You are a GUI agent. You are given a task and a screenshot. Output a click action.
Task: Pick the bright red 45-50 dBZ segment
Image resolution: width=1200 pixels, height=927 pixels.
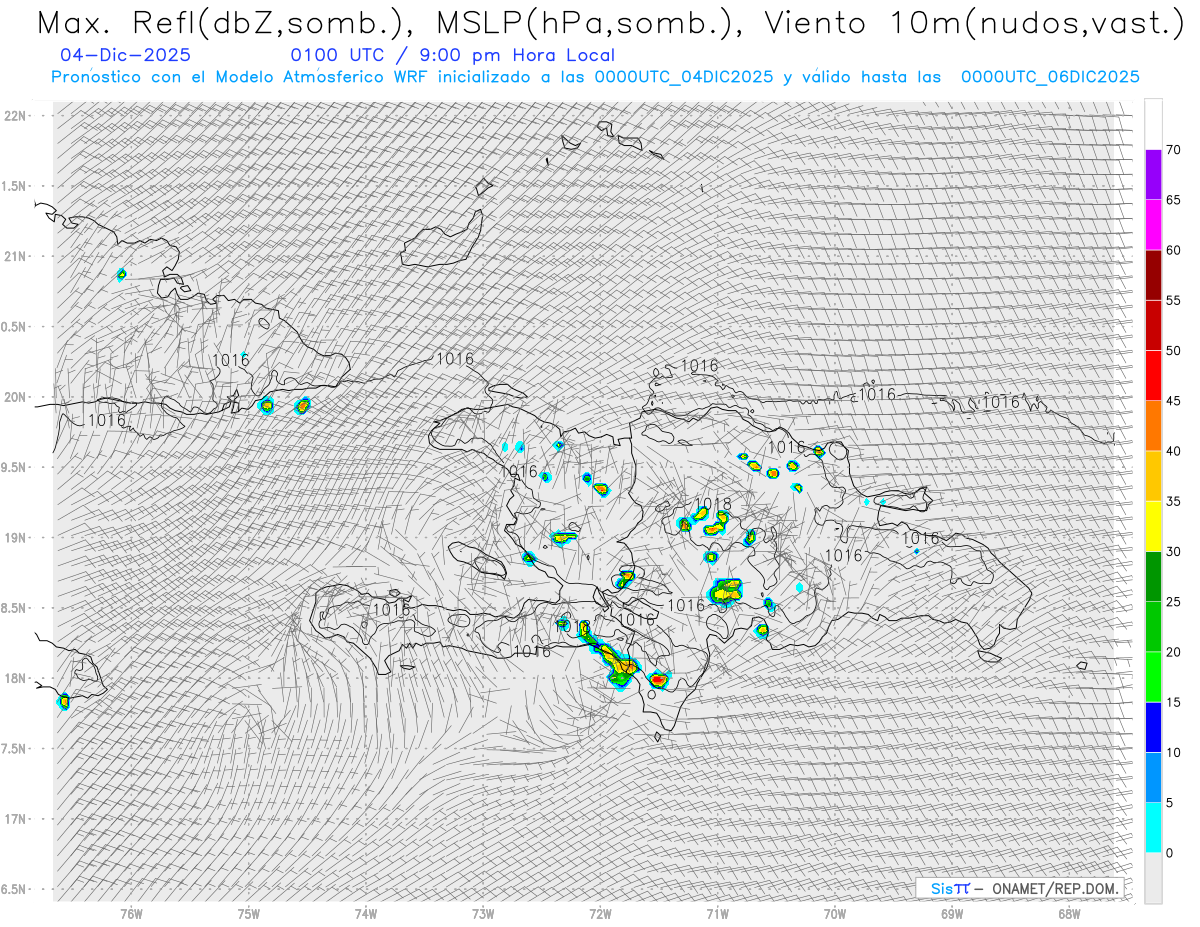click(x=1153, y=375)
